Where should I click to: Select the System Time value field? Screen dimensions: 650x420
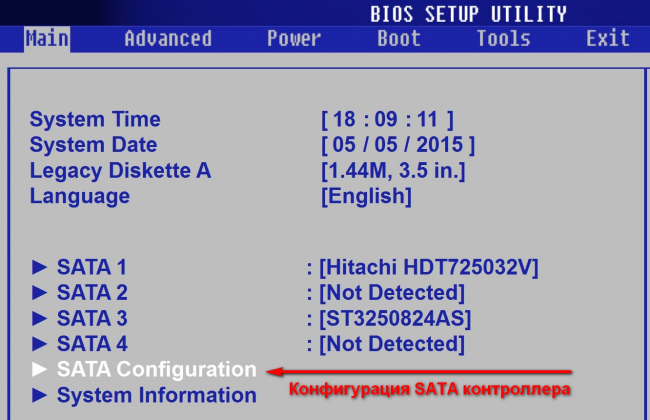(387, 120)
